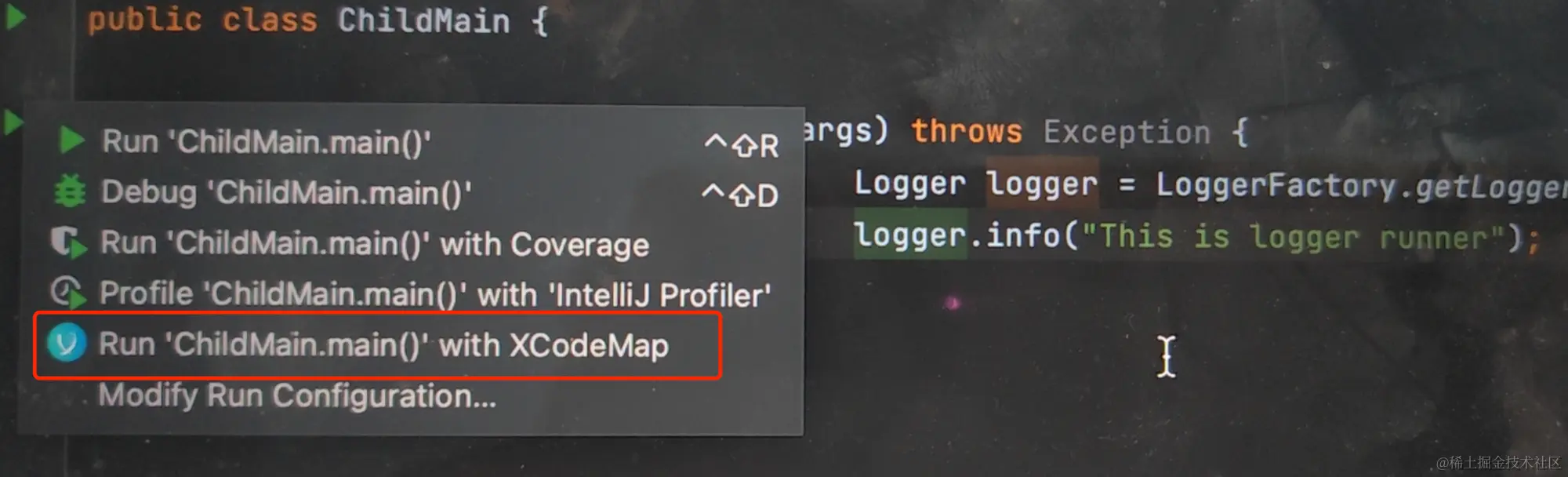
Task: Click the green bug Debug icon
Action: click(x=70, y=191)
